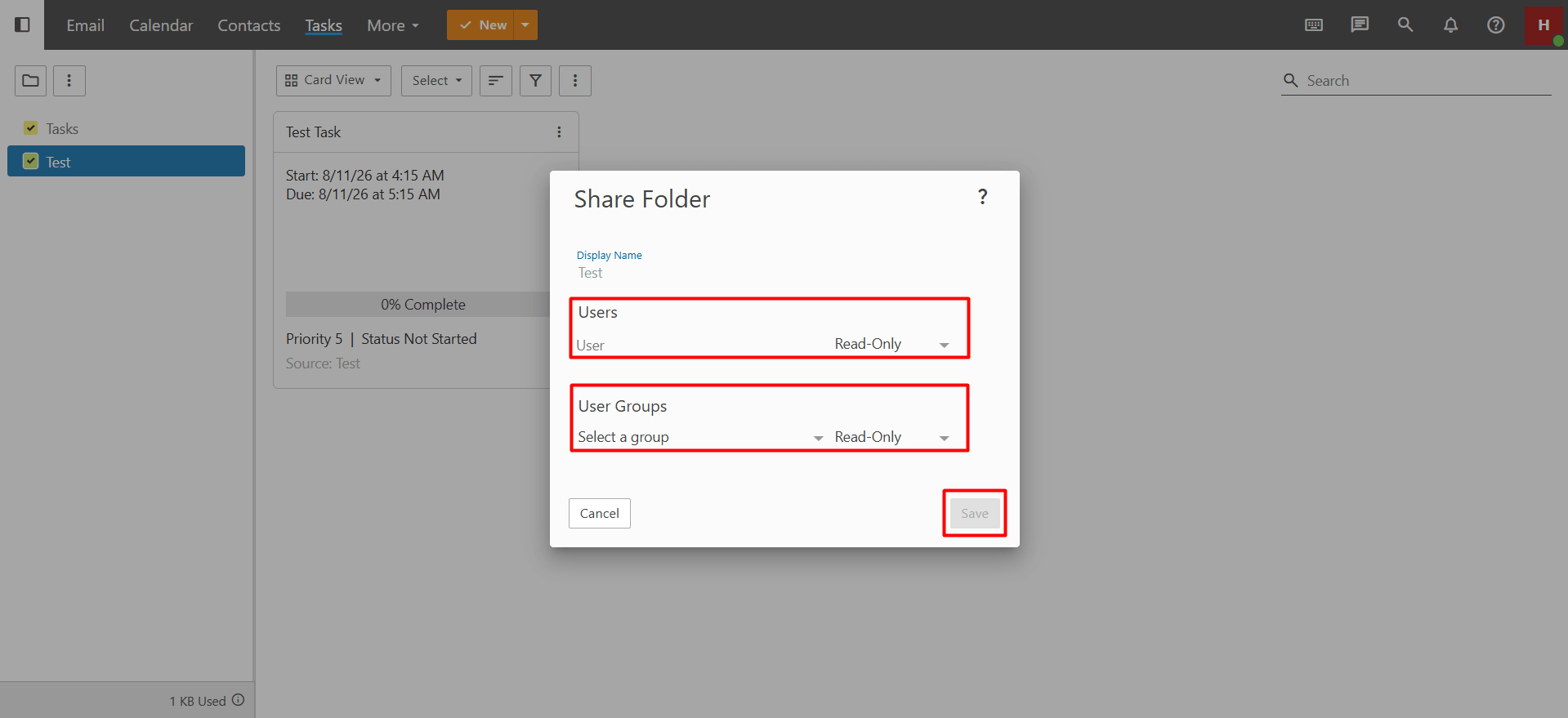Click the 'Status Not Started' text
1568x718 pixels.
coord(419,339)
